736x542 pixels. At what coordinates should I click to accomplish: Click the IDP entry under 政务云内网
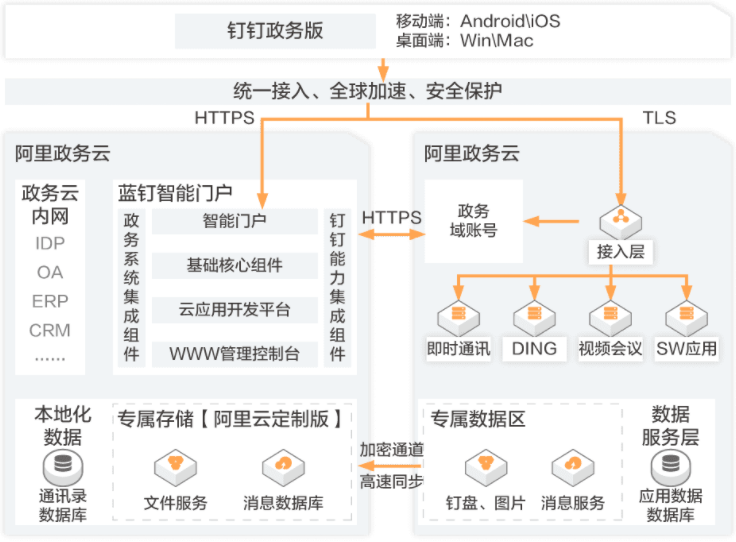point(50,244)
